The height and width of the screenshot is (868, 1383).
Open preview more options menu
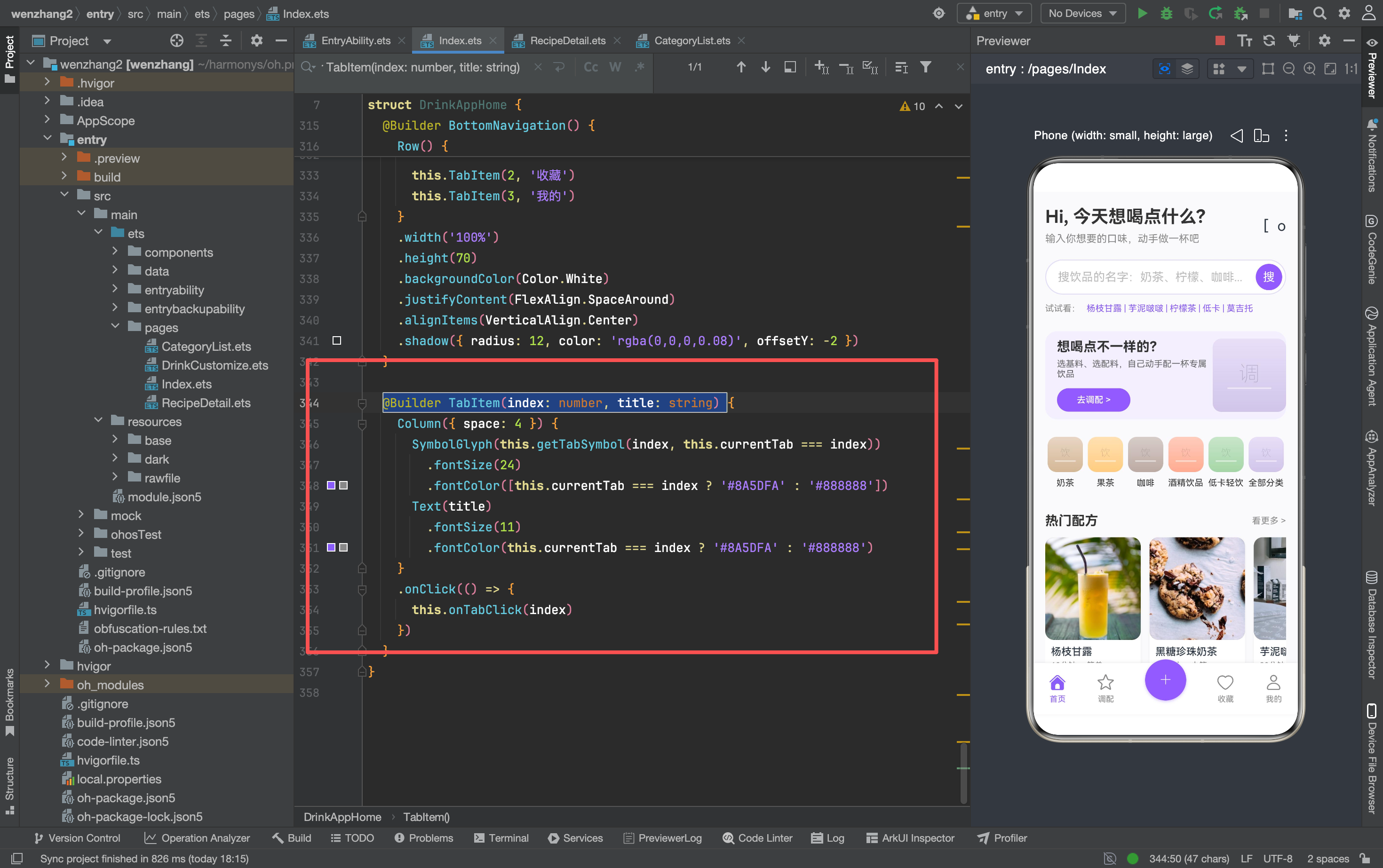[1286, 135]
